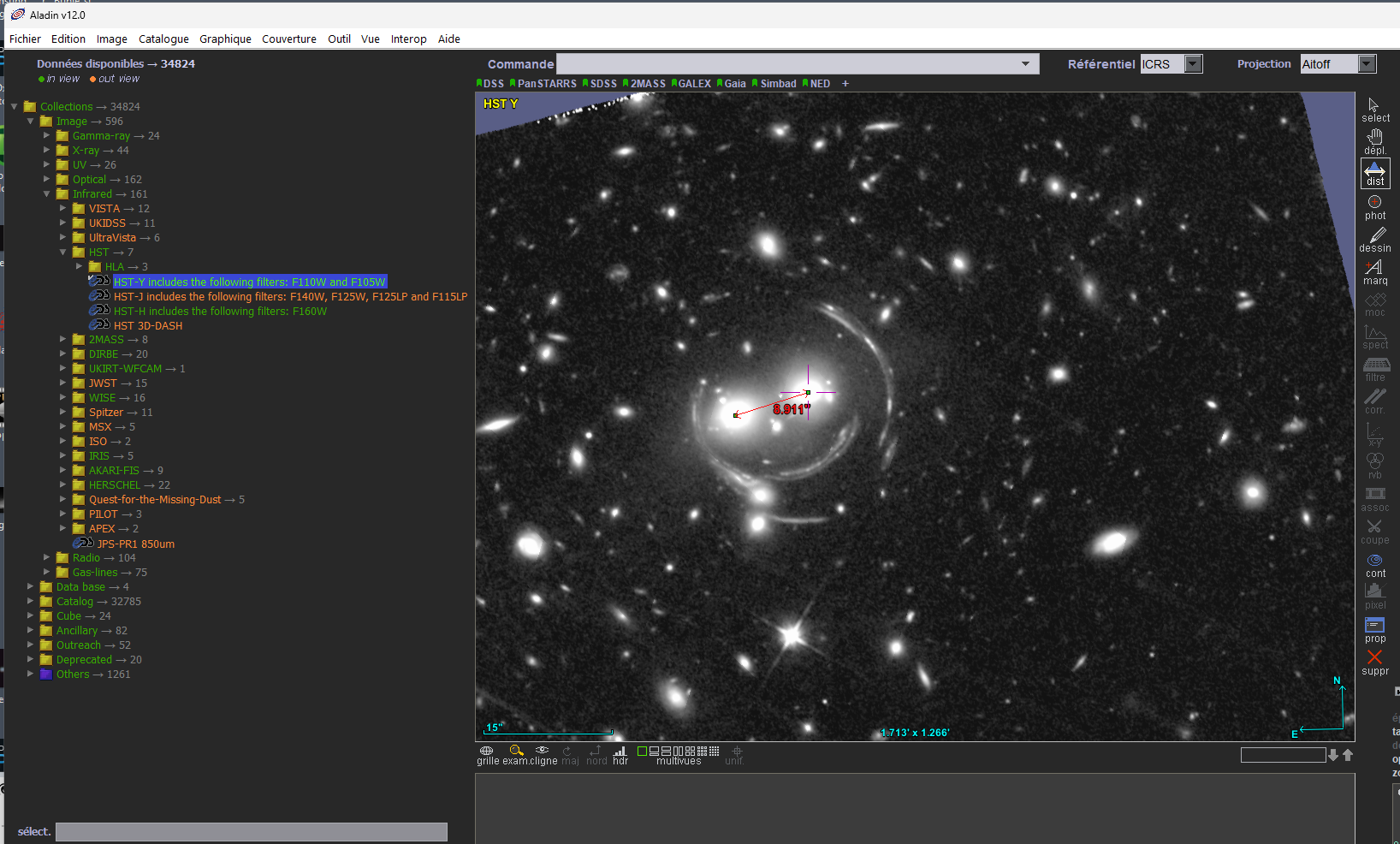
Task: Activate the select pointer tool
Action: coord(1374,110)
